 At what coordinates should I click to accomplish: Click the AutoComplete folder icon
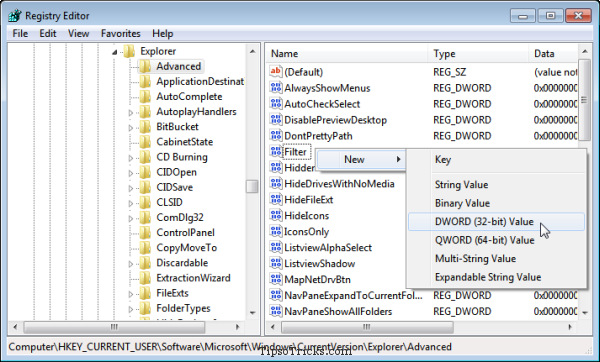[x=145, y=96]
